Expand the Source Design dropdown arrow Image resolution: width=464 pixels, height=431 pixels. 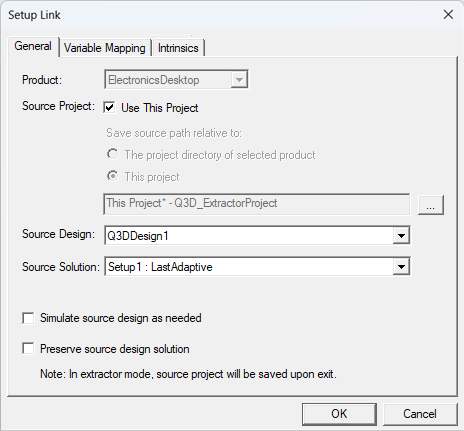401,236
